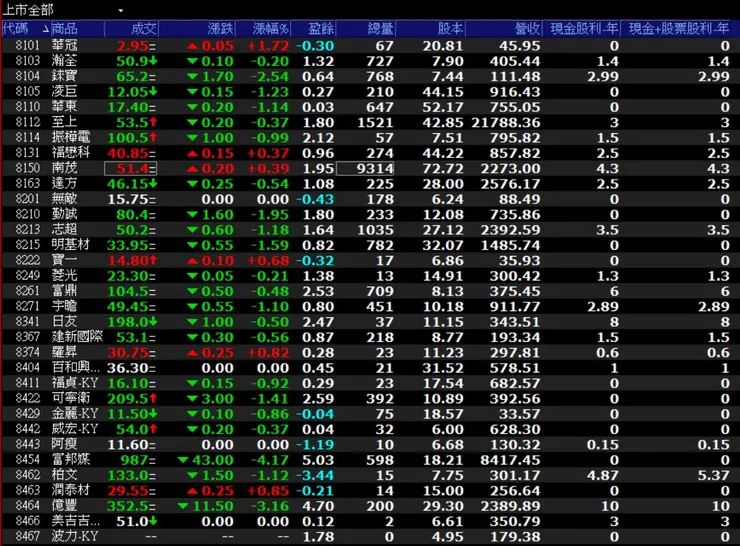Select the 波力-KY stock name
Viewport: 740px width, 546px height.
[x=75, y=537]
